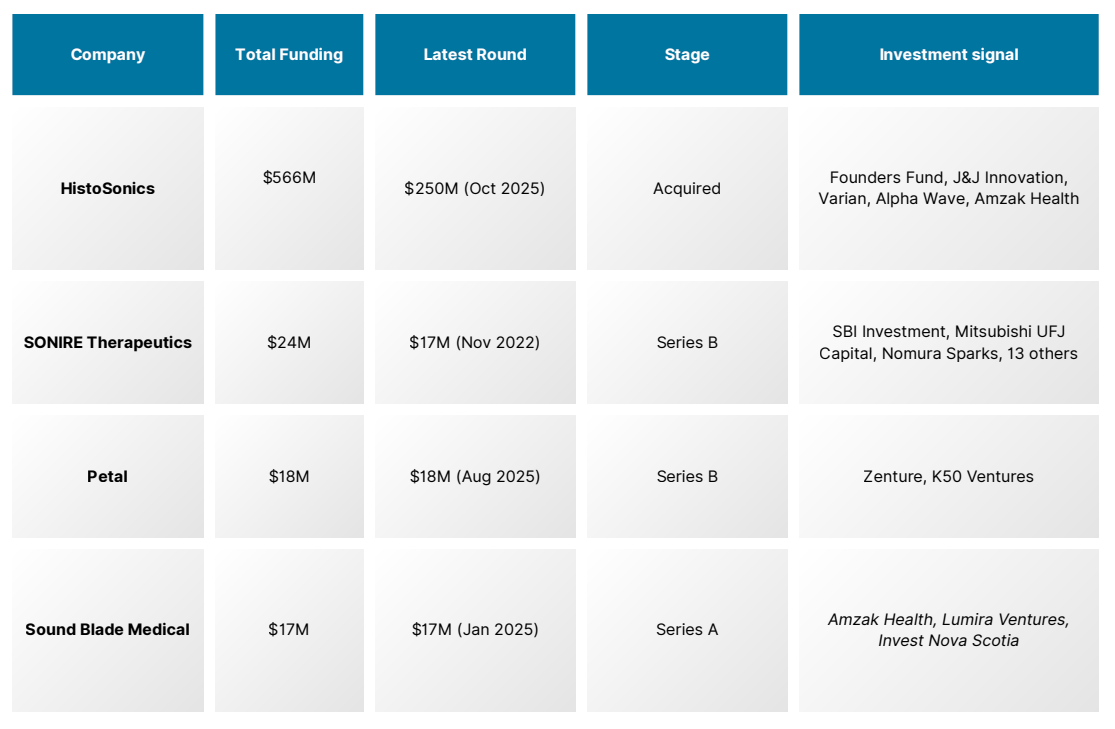Select the Total Funding column header
Viewport: 1115px width, 729px height.
[289, 54]
